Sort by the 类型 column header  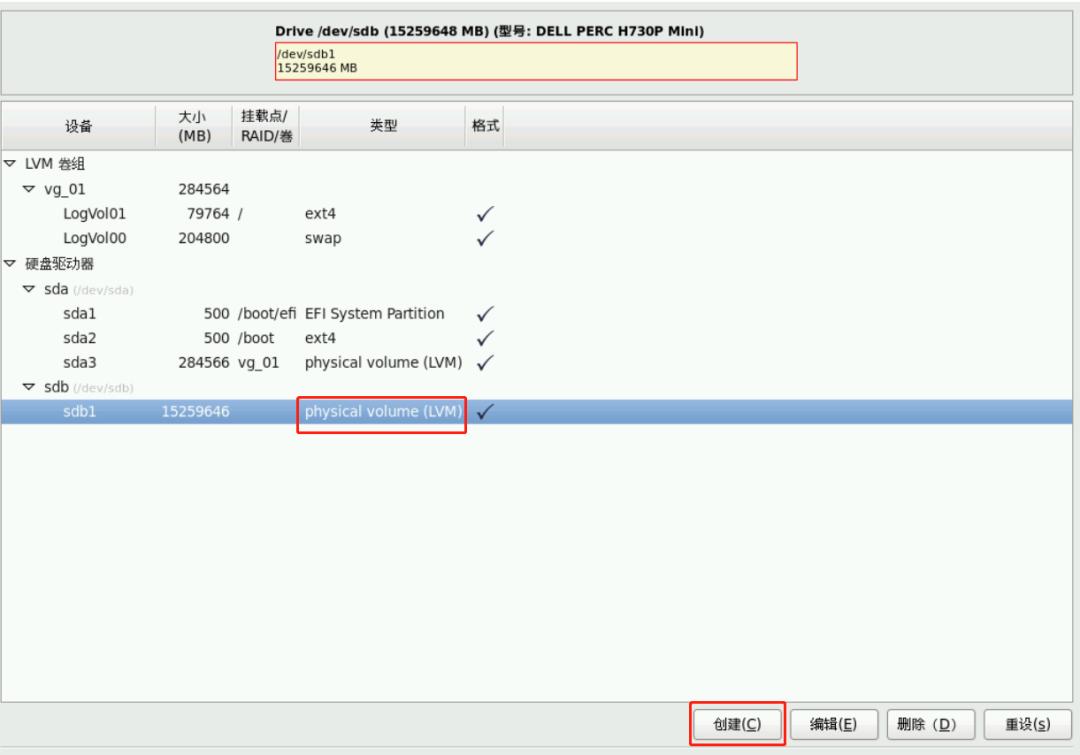383,126
